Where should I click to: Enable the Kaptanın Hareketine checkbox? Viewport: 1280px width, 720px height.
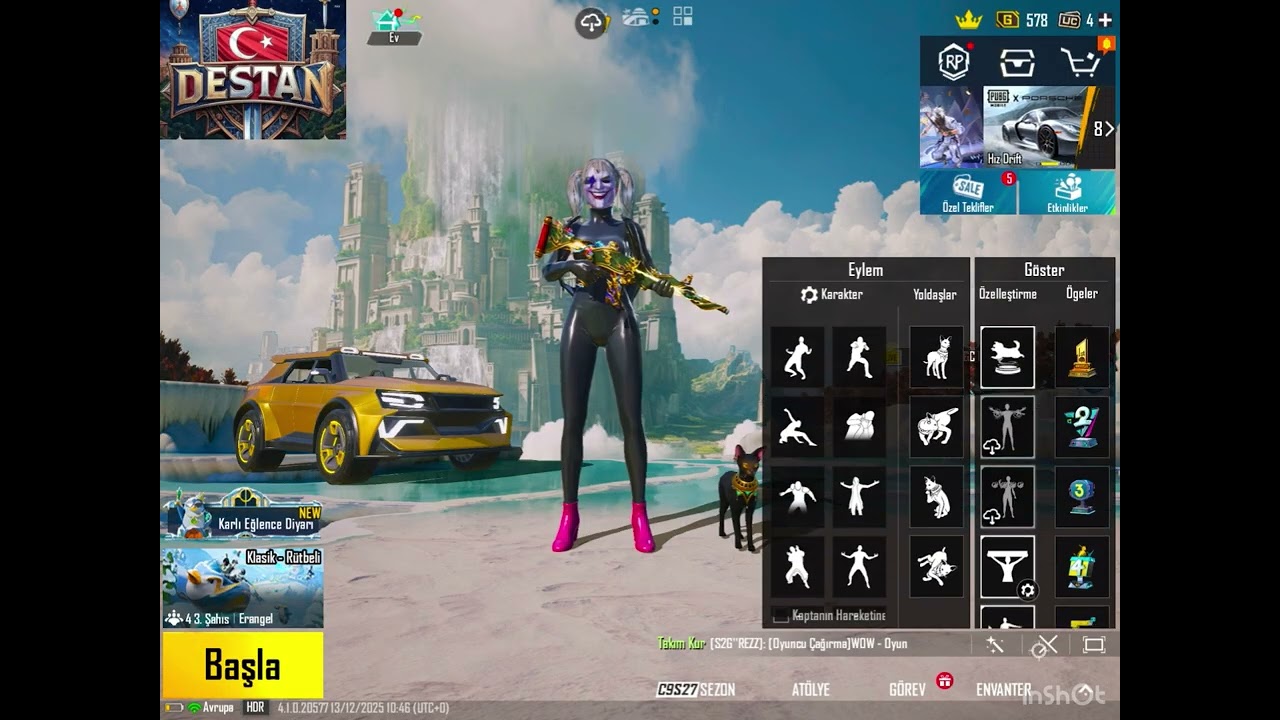(x=781, y=616)
